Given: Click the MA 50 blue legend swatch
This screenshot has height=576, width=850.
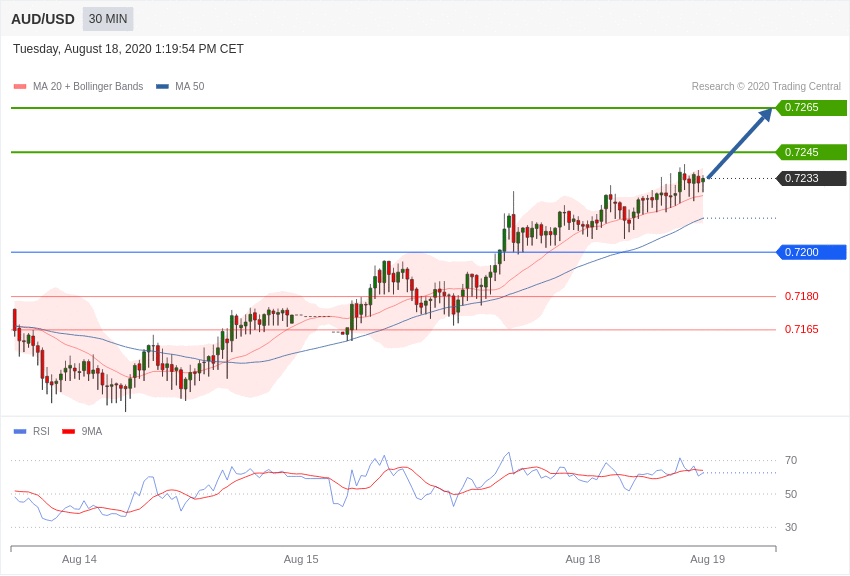Looking at the screenshot, I should point(162,86).
